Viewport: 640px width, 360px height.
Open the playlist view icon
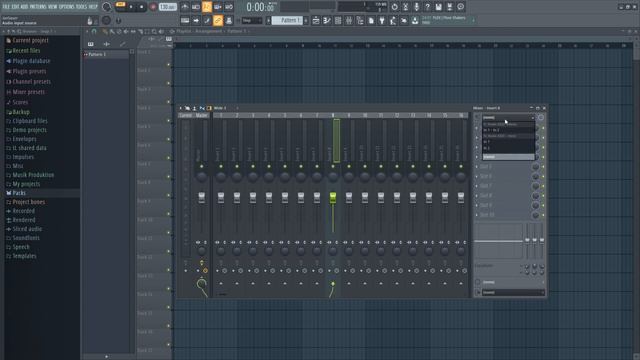pos(316,20)
